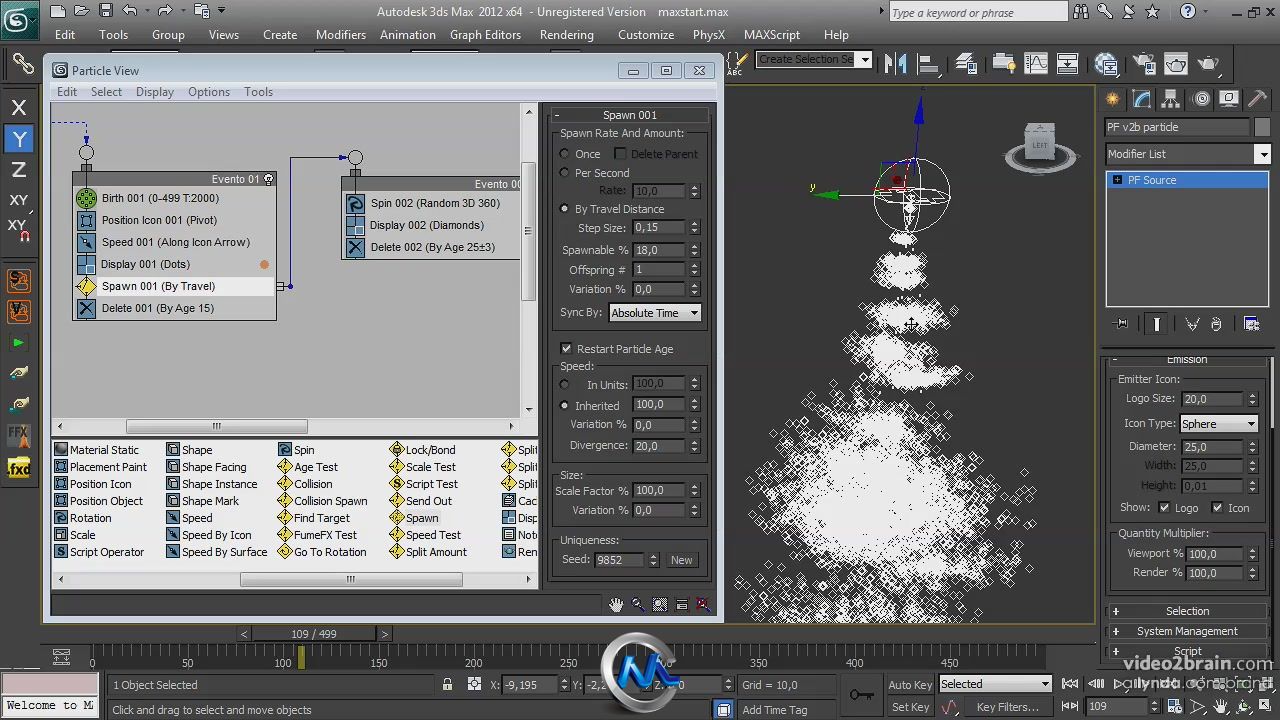The height and width of the screenshot is (720, 1280).
Task: Open the Icon Type Sphere dropdown
Action: click(1218, 424)
